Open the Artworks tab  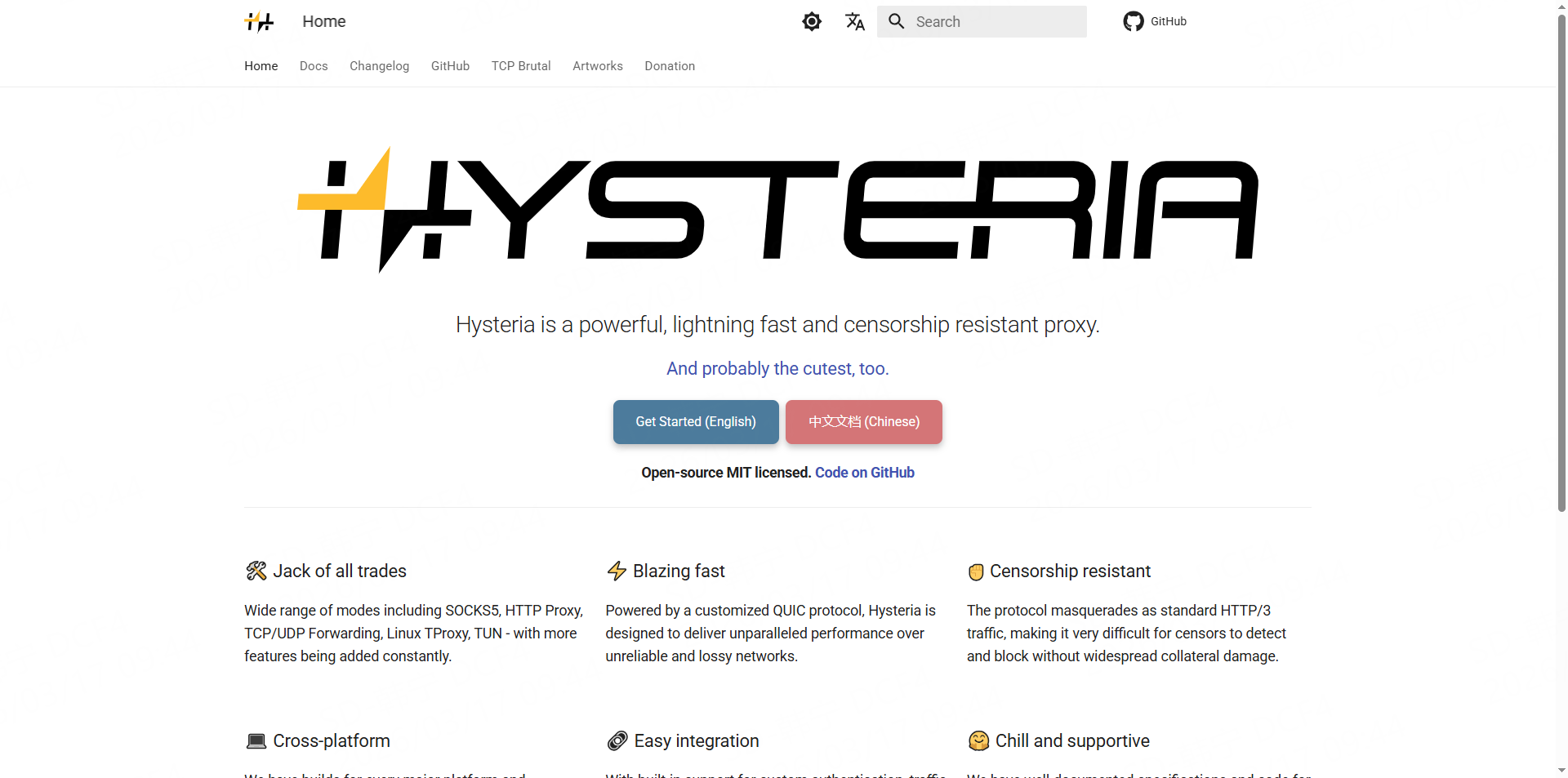pyautogui.click(x=598, y=66)
